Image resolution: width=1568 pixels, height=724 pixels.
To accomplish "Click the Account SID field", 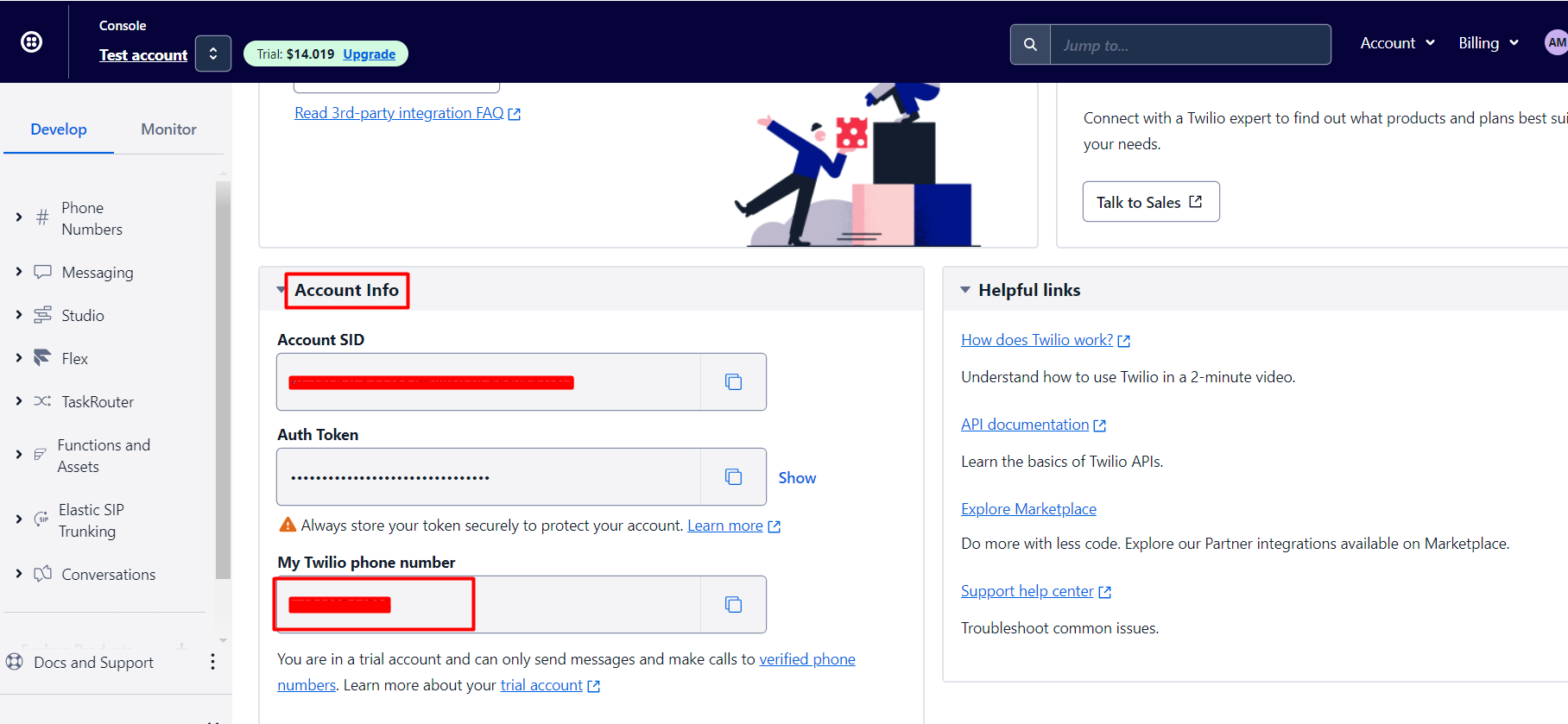I will click(489, 381).
